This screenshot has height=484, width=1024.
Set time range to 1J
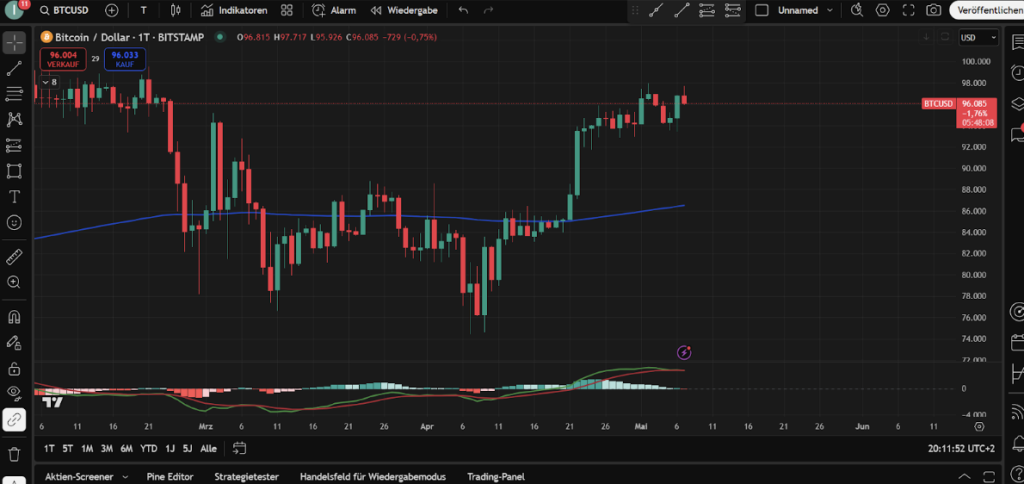point(170,449)
